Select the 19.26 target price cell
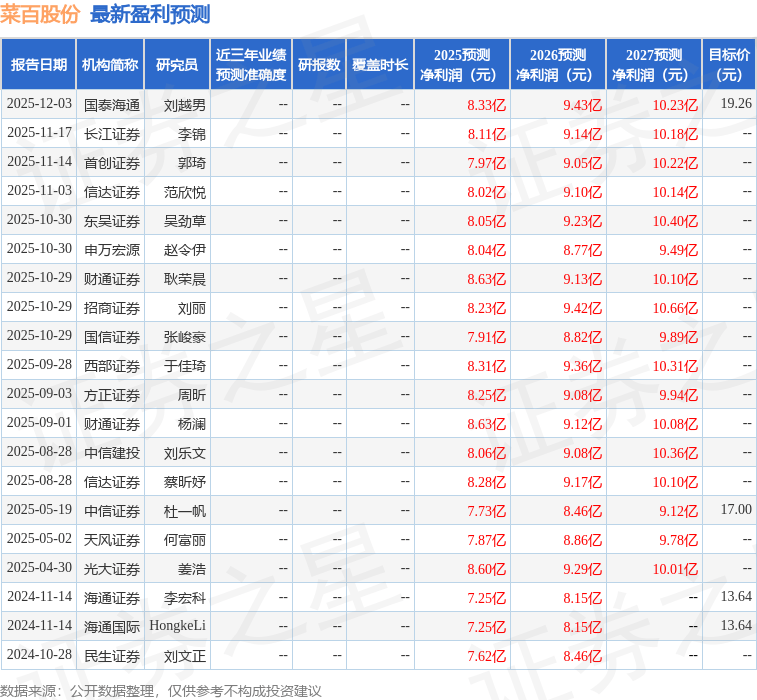 pyautogui.click(x=735, y=104)
